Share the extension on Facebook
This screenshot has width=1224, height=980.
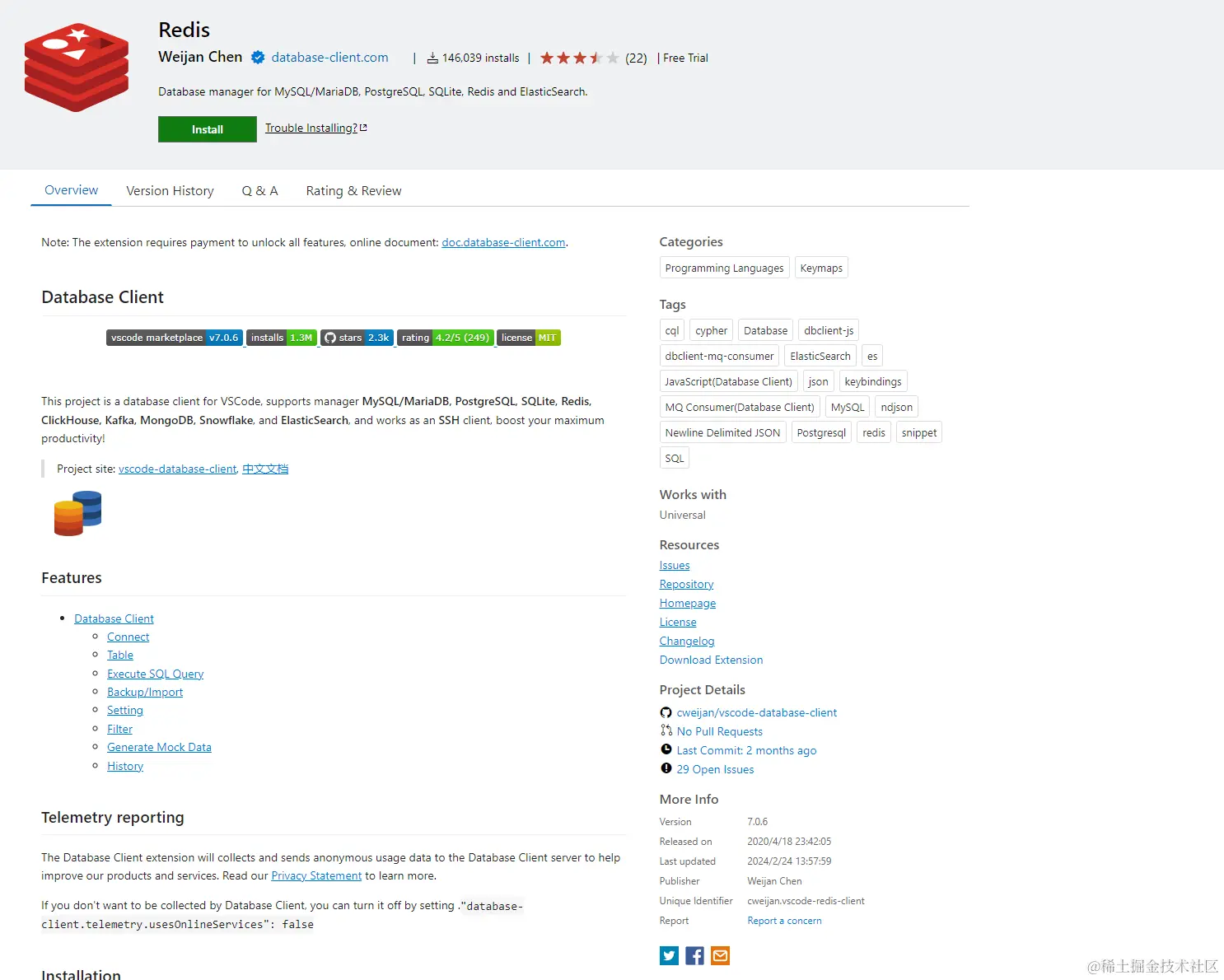pyautogui.click(x=694, y=955)
